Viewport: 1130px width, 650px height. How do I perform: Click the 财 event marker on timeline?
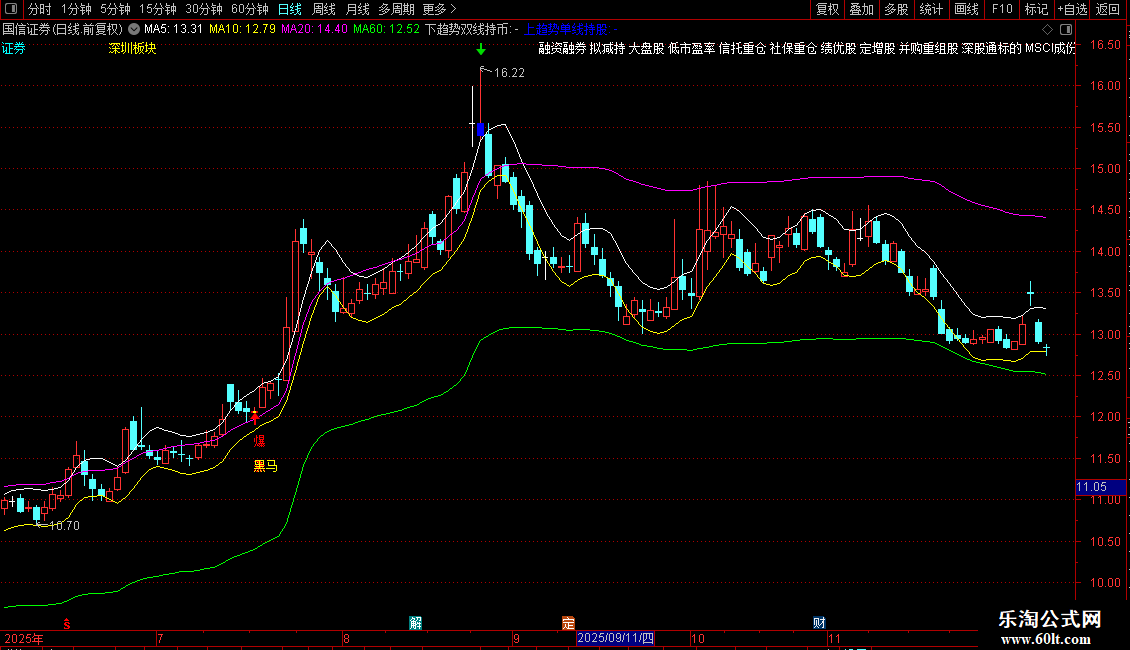(819, 622)
